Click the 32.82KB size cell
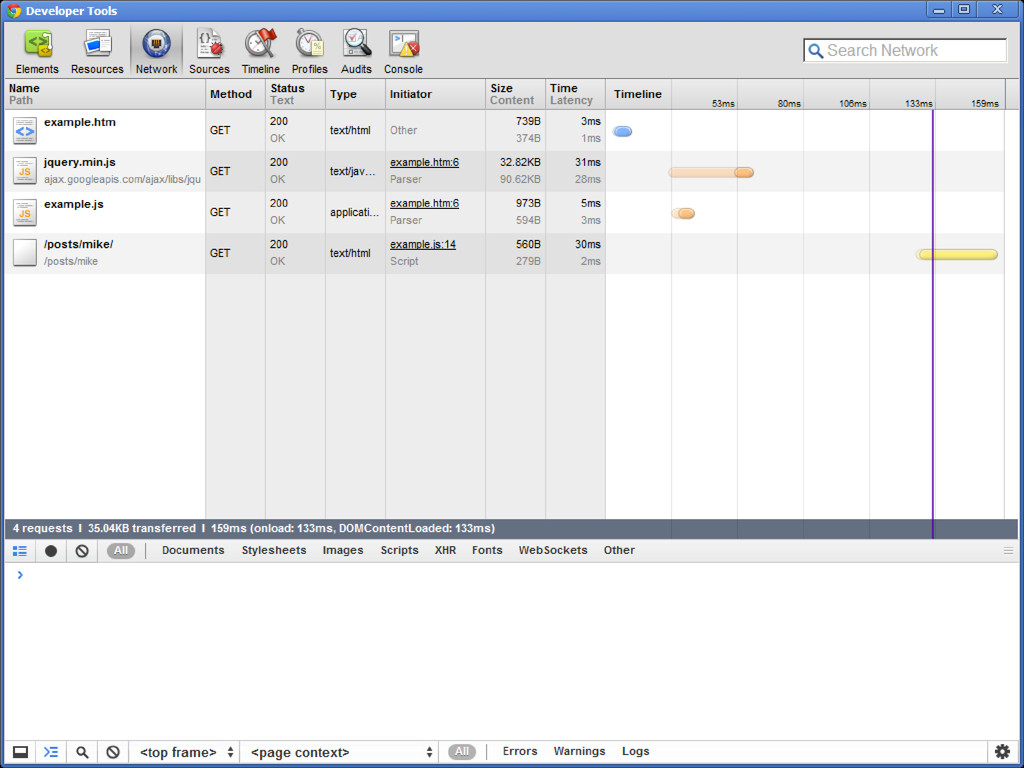Screen dimensions: 1024x768 (520, 163)
